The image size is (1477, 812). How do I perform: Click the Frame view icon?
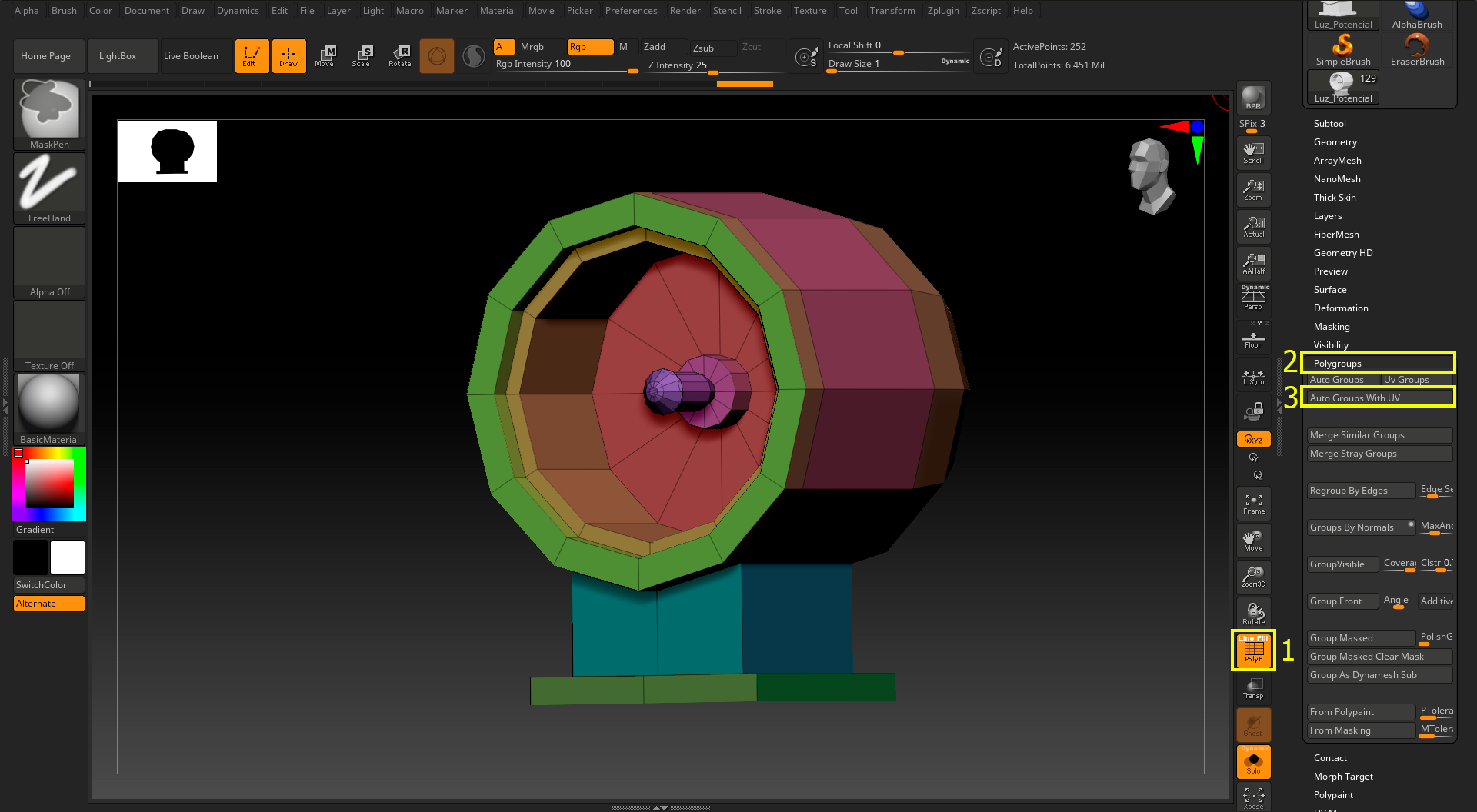(x=1253, y=504)
